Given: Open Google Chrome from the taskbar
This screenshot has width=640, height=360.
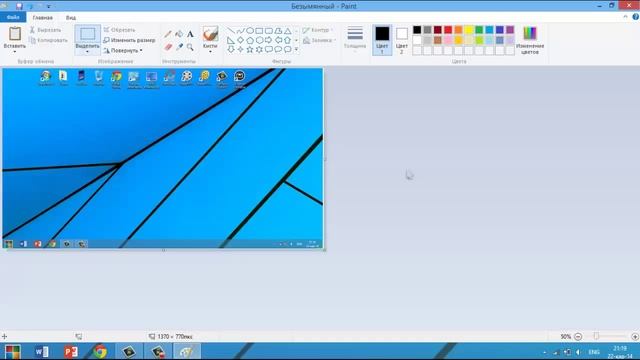Looking at the screenshot, I should click(100, 351).
